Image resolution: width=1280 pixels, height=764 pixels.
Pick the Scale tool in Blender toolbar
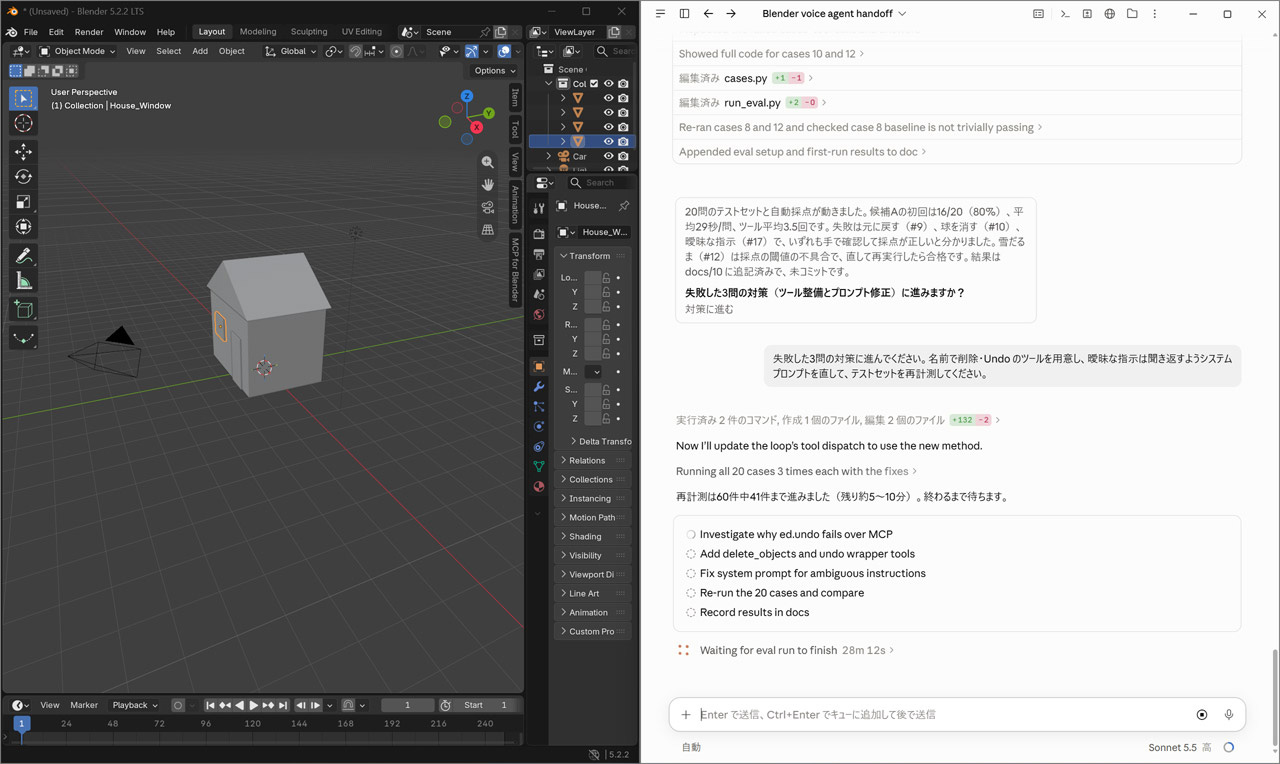point(23,202)
